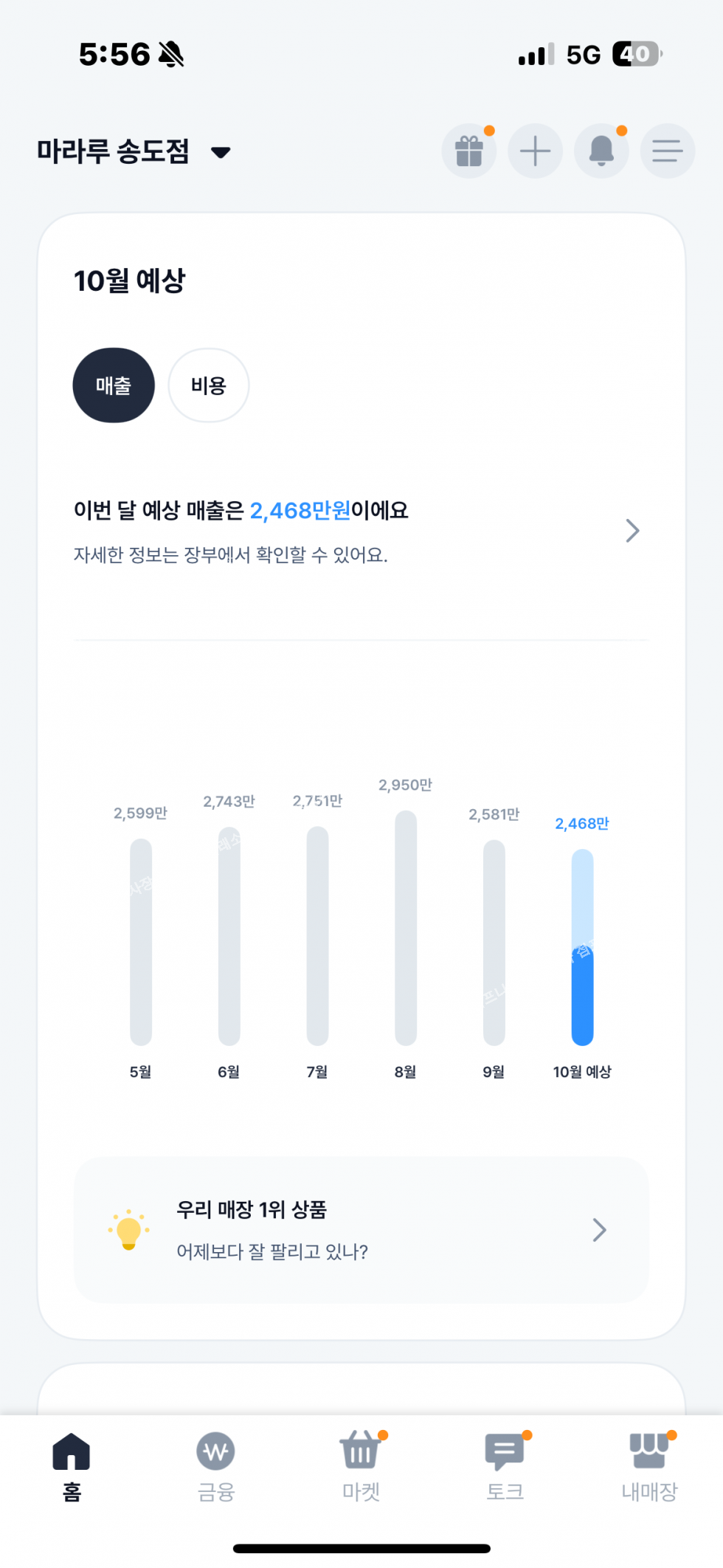Tap the lightbulb tip icon
Viewport: 723px width, 1568px height.
click(128, 1230)
